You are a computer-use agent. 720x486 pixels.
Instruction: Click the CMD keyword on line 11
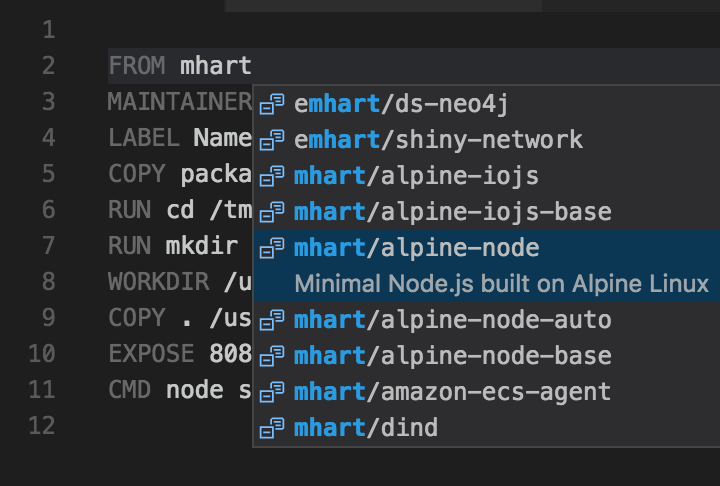tap(131, 392)
